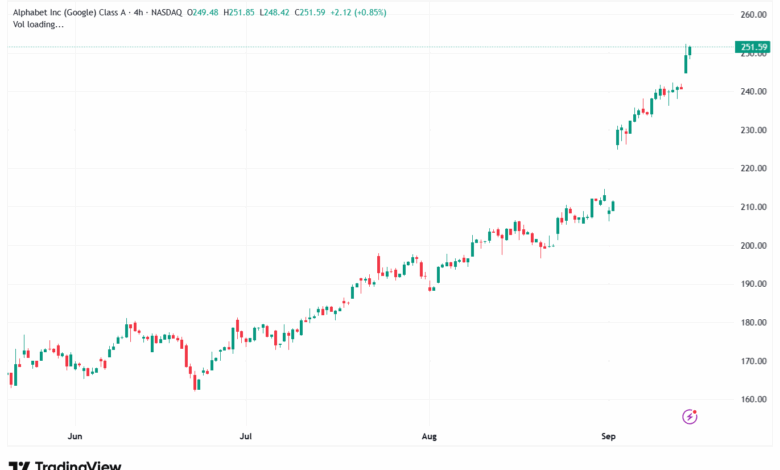Click the purple lightning bolt icon
This screenshot has height=470, width=780.
click(x=689, y=416)
